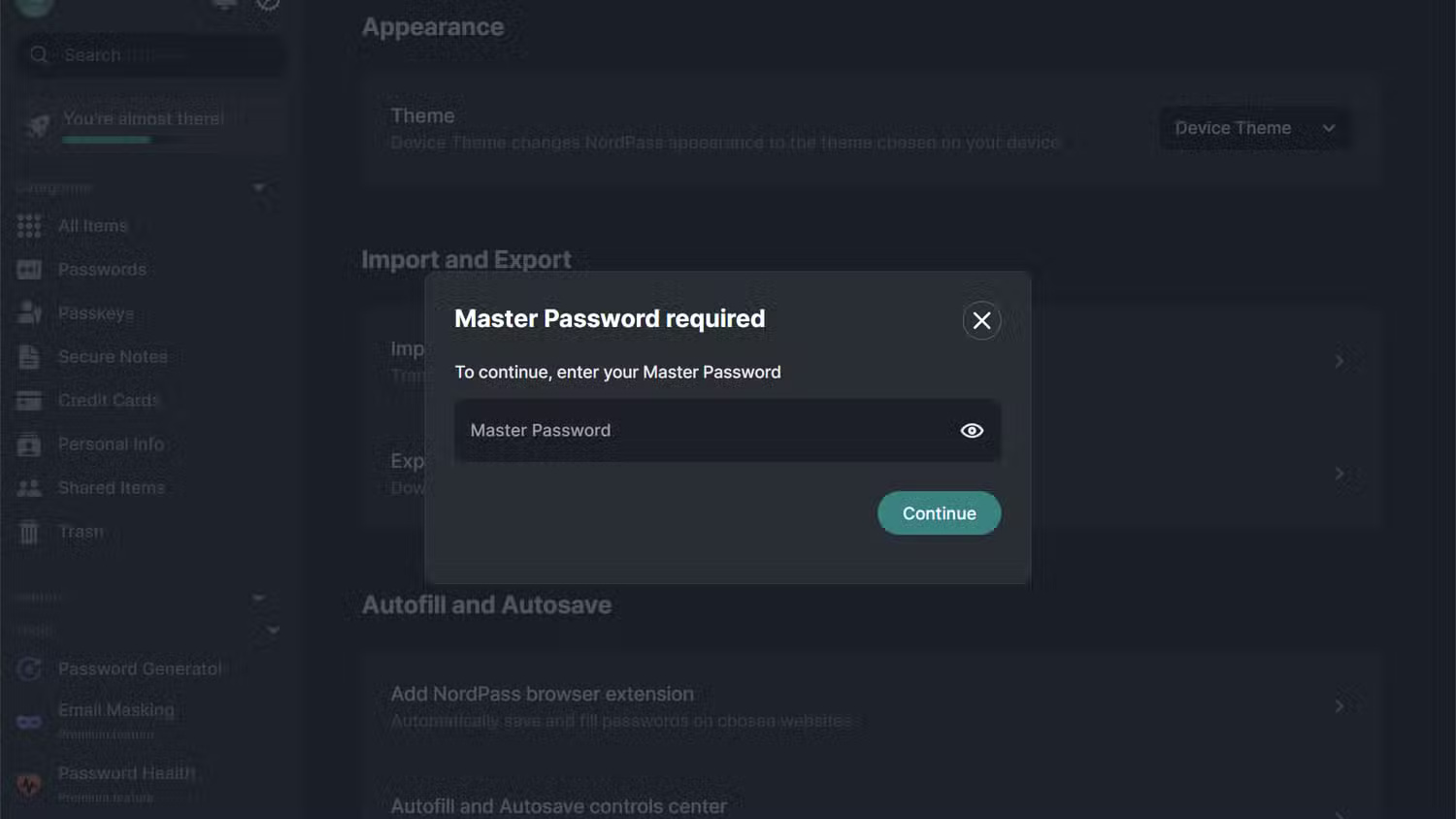This screenshot has height=819, width=1456.
Task: Open Credit Cards from the sidebar
Action: coord(108,400)
